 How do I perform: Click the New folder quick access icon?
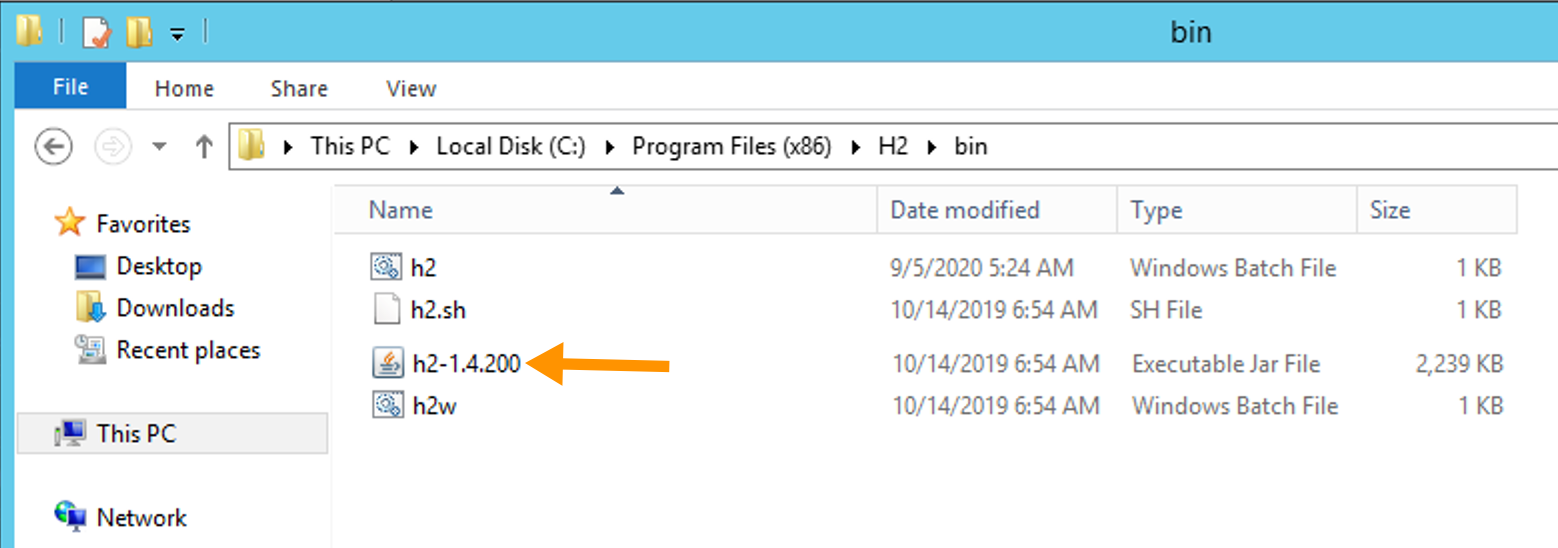(x=139, y=32)
